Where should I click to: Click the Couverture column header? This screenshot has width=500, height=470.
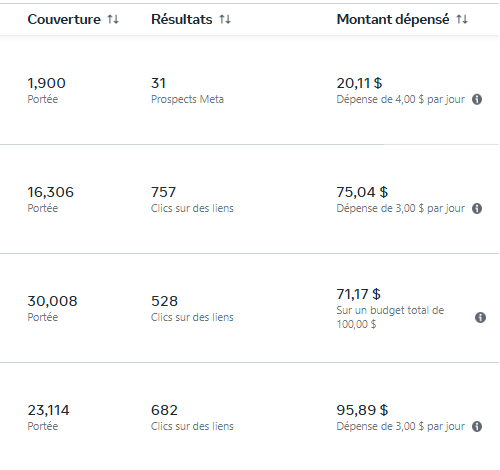tap(64, 19)
